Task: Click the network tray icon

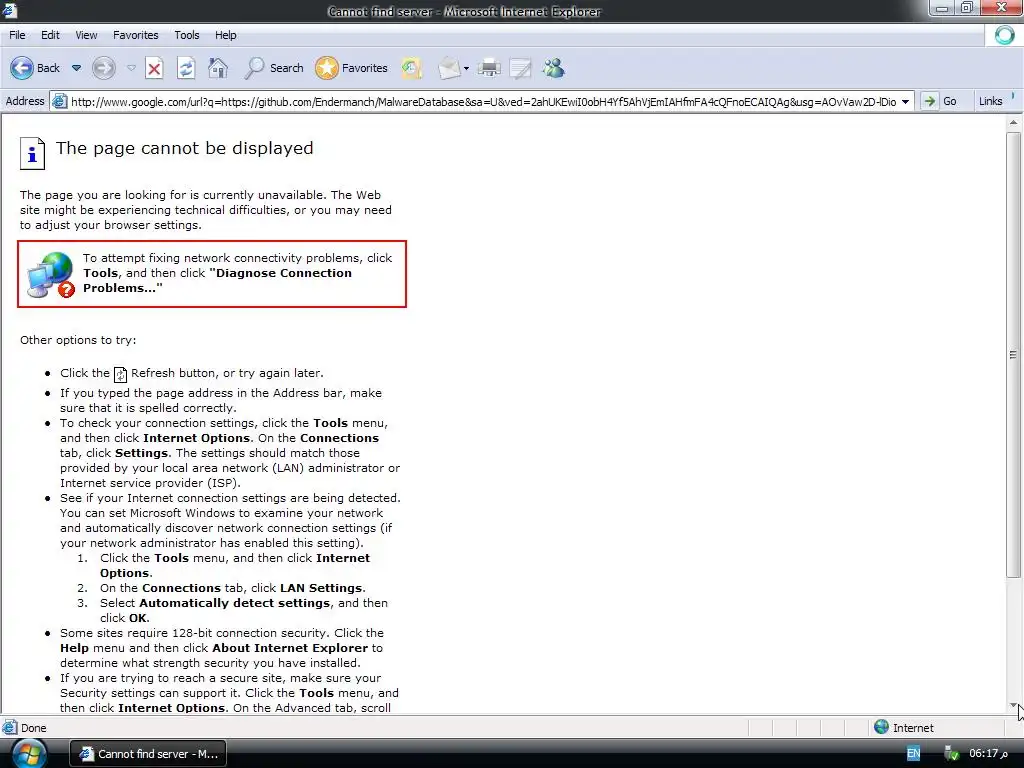Action: (952, 754)
